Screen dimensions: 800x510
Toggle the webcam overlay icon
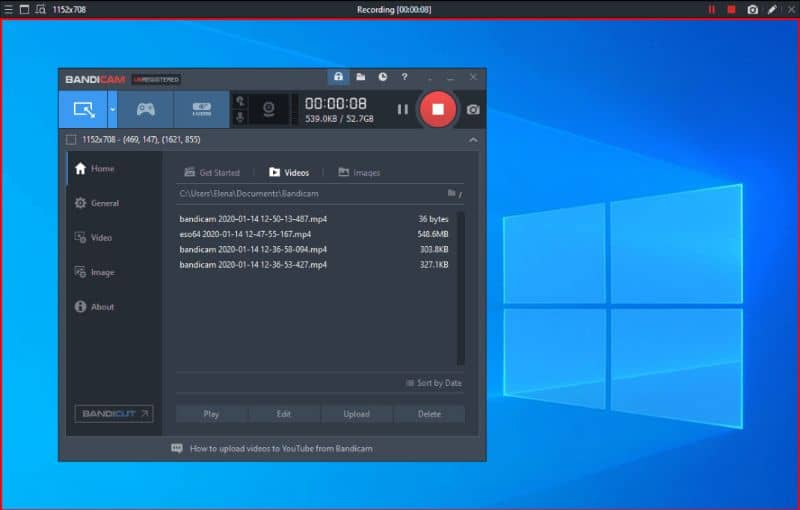point(269,109)
